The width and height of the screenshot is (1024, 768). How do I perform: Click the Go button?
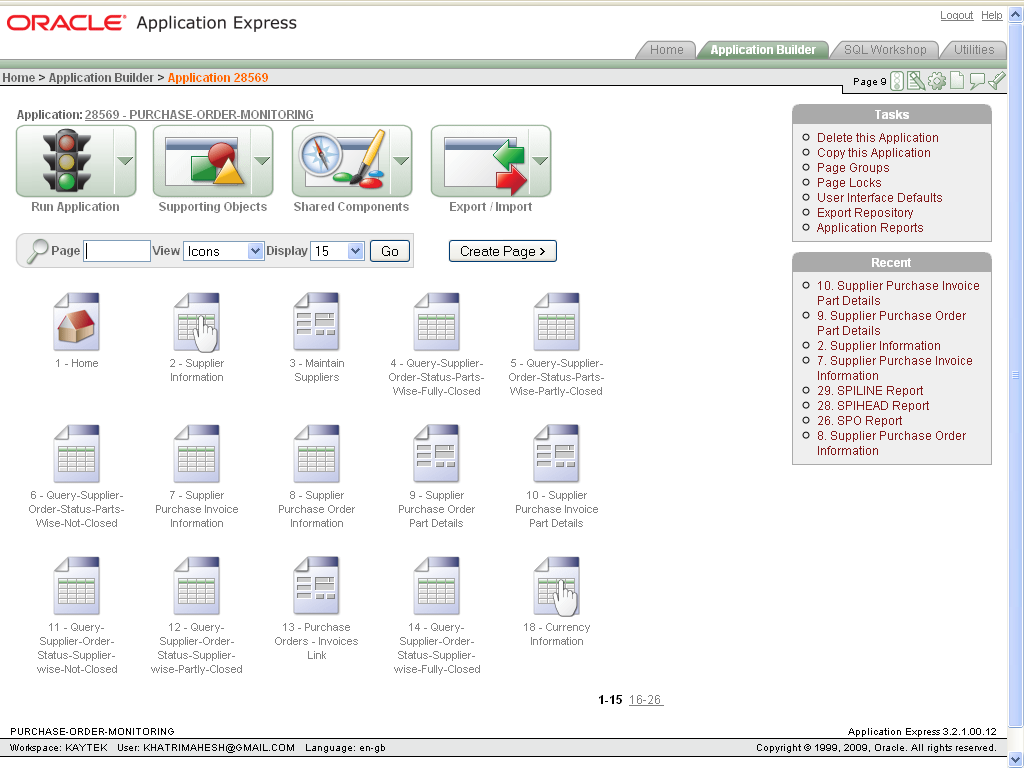[x=390, y=251]
